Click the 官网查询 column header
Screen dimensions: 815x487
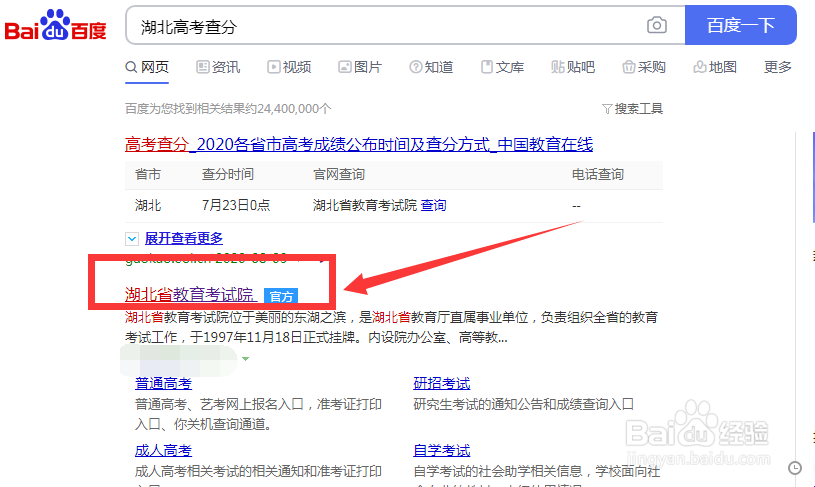point(339,174)
